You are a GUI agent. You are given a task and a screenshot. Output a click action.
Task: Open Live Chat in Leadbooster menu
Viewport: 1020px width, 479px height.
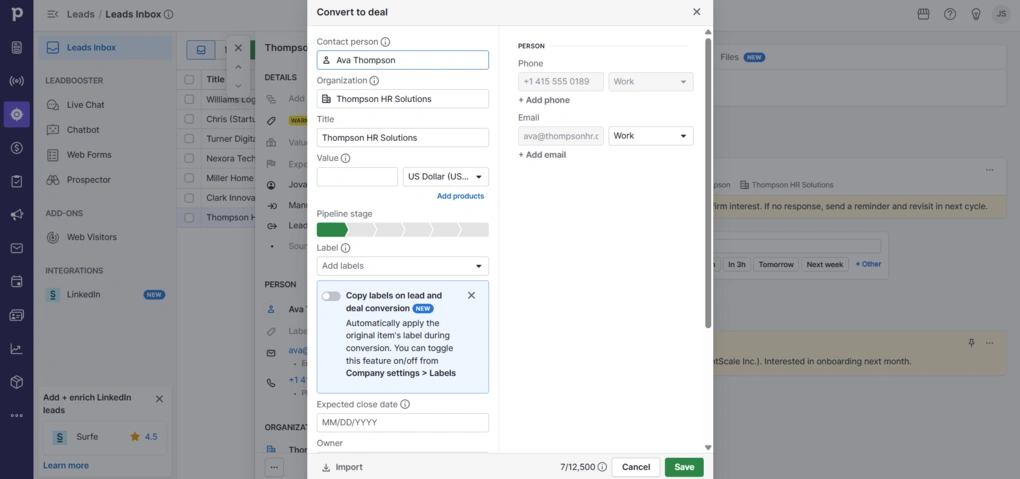tap(85, 105)
